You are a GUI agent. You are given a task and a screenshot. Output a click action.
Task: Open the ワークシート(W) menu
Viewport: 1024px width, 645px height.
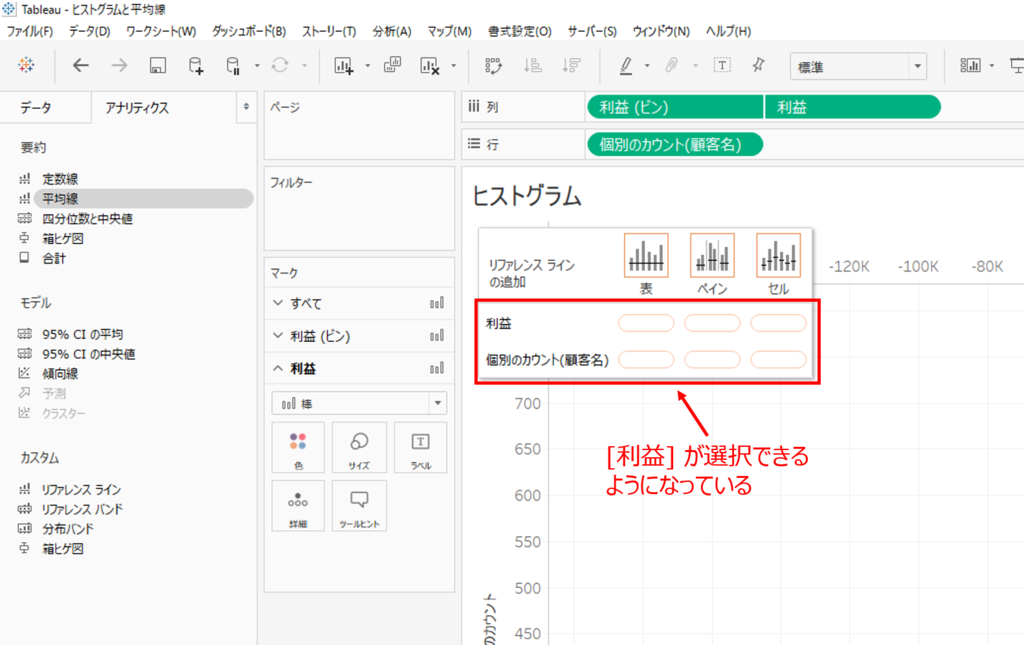coord(161,31)
